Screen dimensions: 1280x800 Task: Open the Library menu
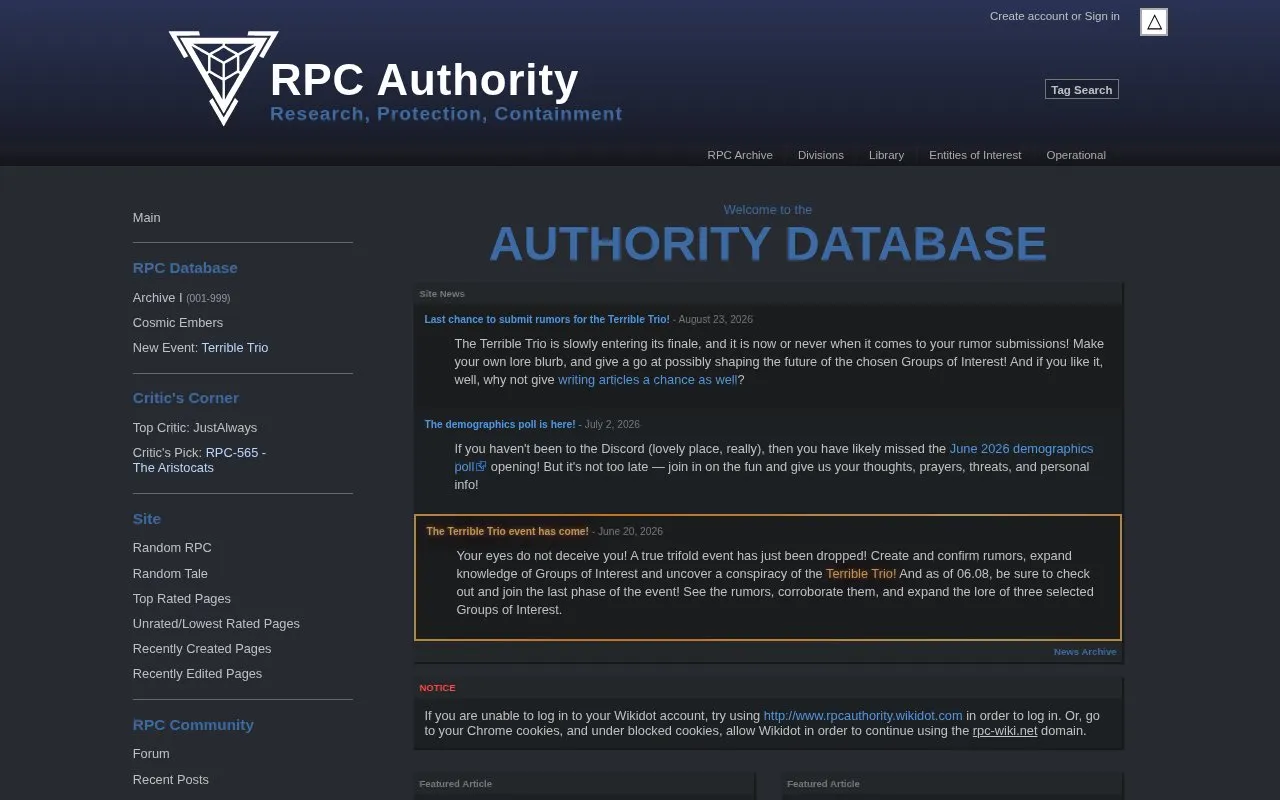886,155
